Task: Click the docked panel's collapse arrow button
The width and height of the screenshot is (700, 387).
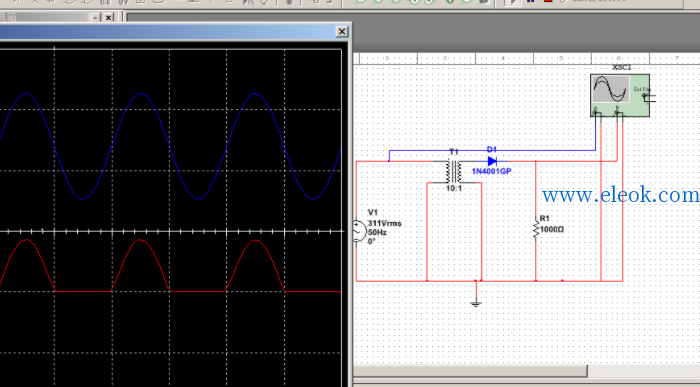Action: click(x=96, y=17)
